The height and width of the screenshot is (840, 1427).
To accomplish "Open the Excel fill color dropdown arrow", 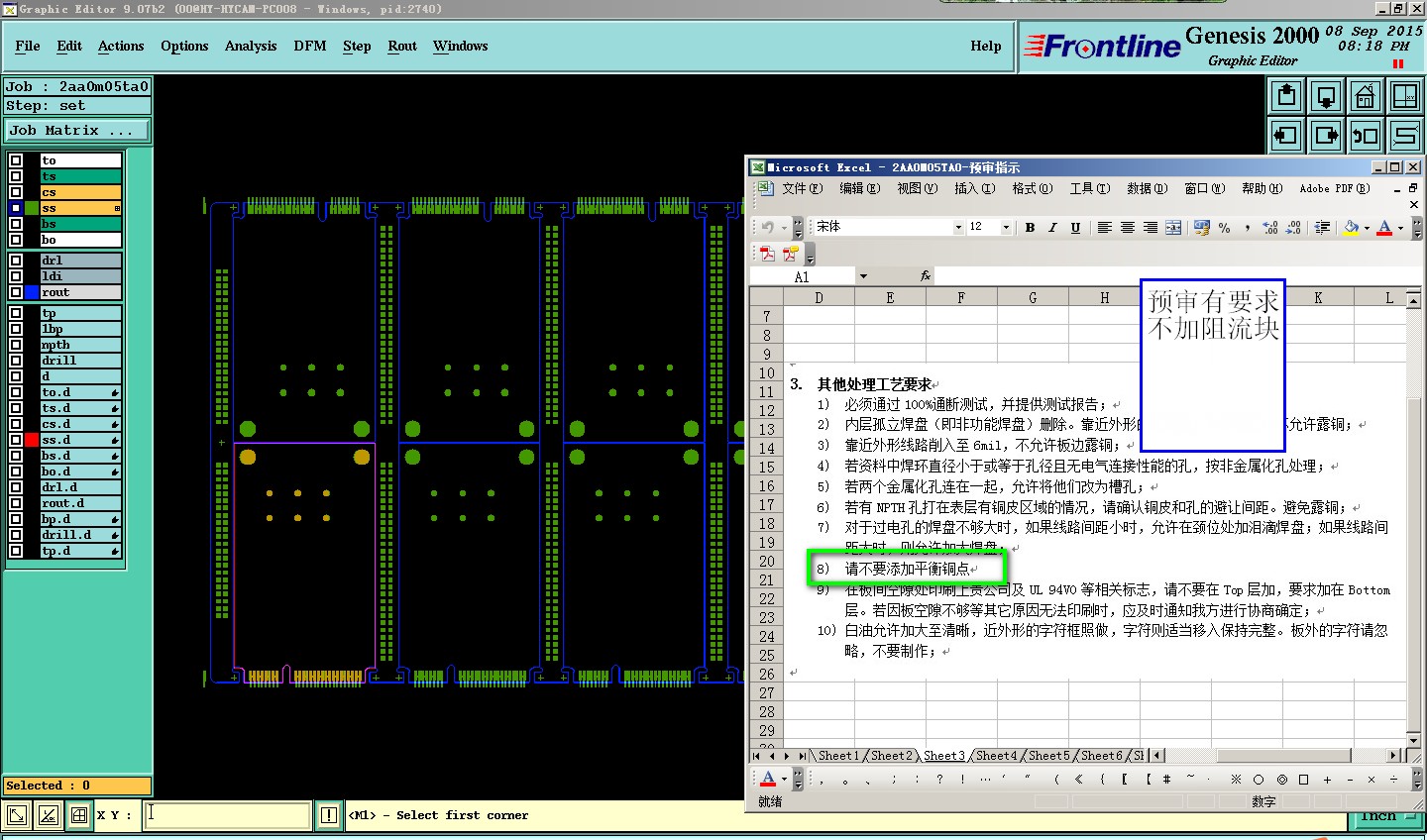I will (x=1367, y=228).
